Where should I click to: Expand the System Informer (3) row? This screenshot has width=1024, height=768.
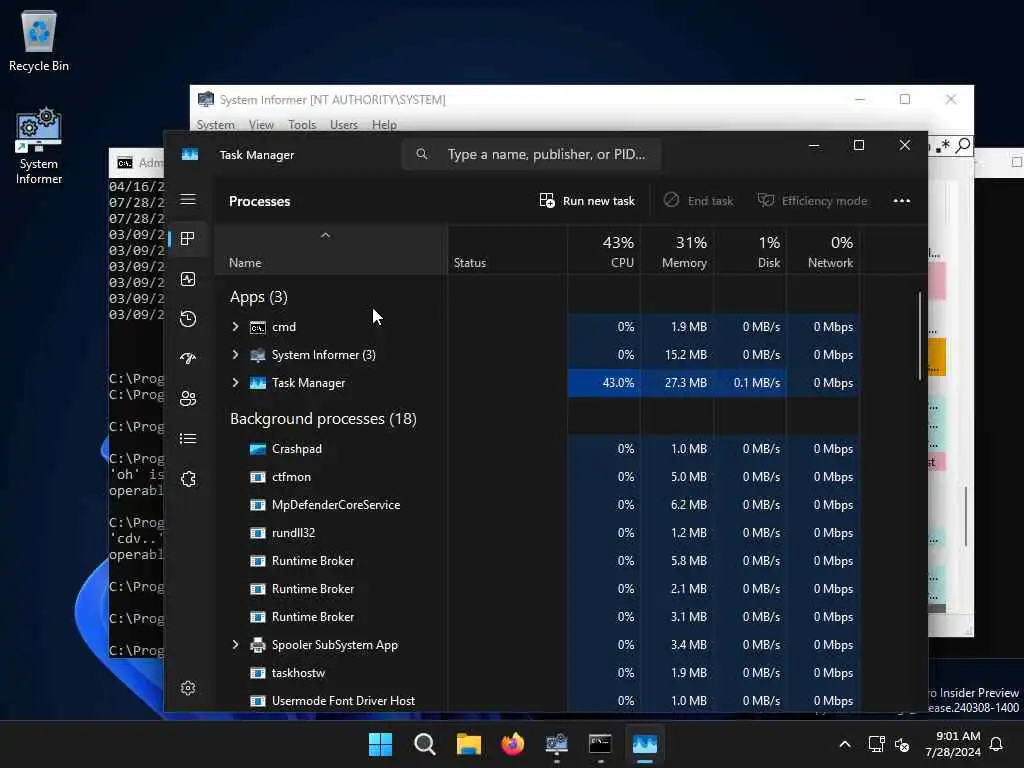[236, 355]
